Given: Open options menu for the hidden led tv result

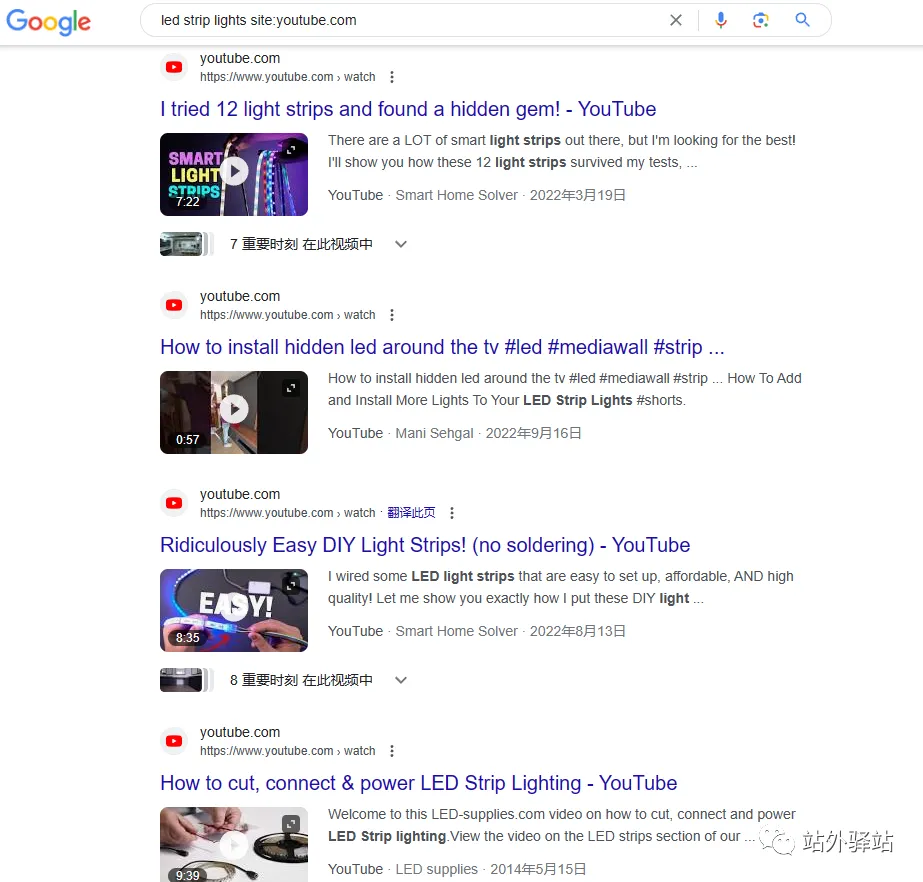Looking at the screenshot, I should click(392, 315).
